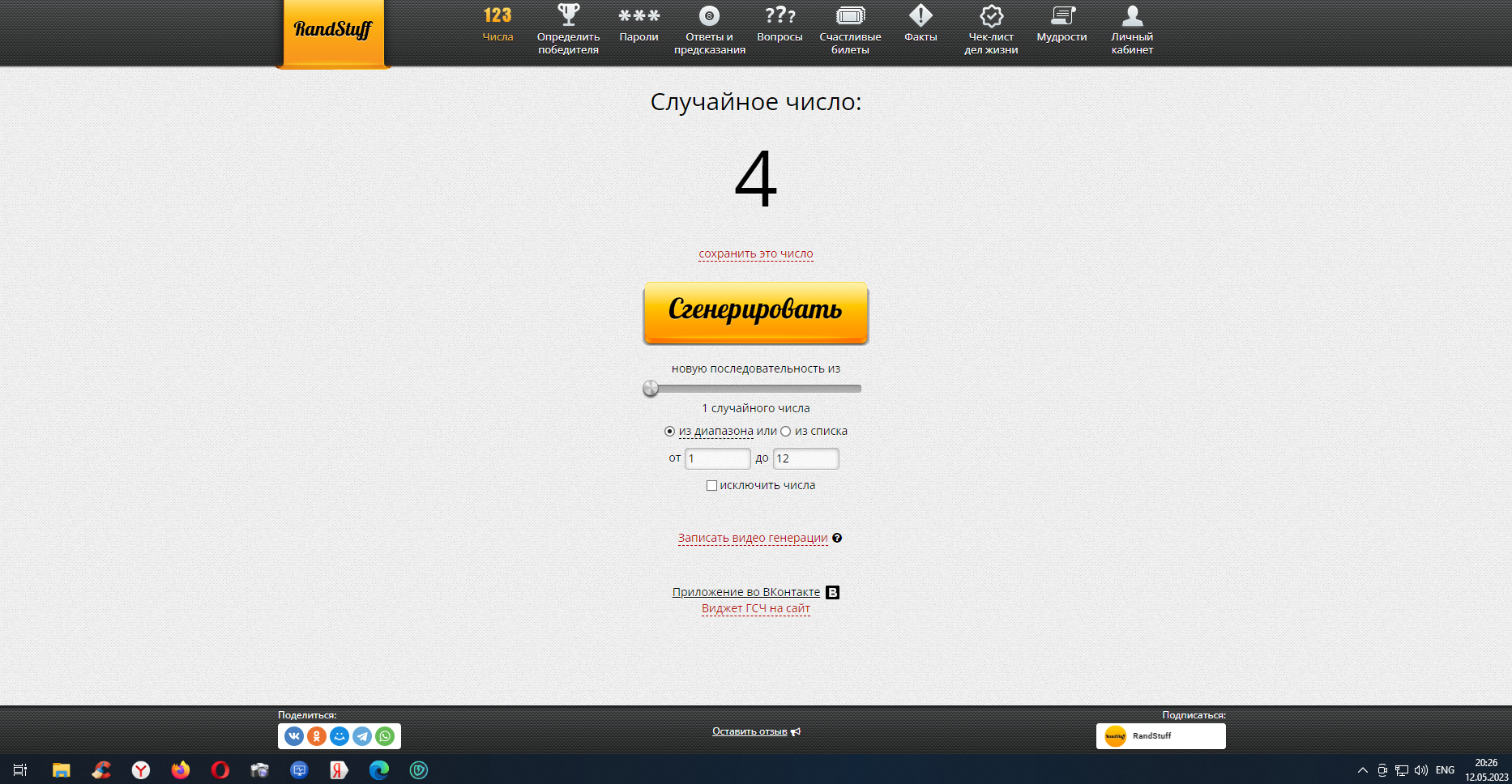Click the 'сохранить это число' link

(x=755, y=254)
